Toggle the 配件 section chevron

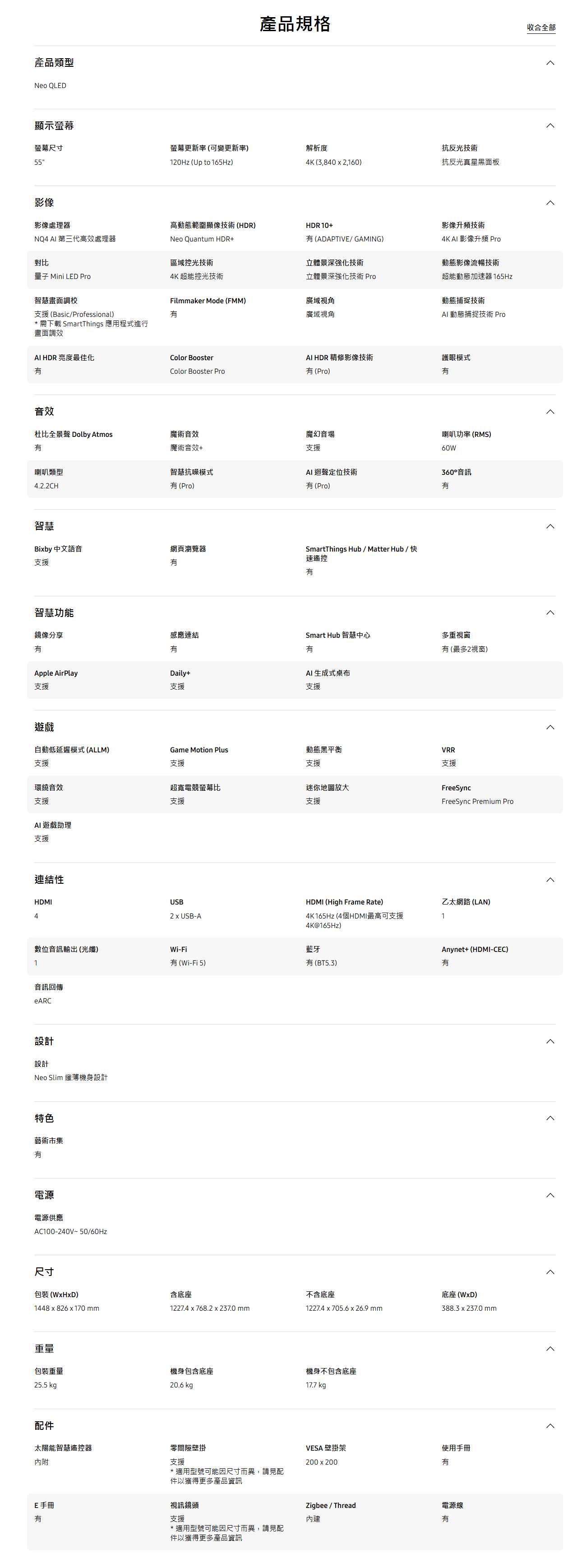pos(549,1425)
